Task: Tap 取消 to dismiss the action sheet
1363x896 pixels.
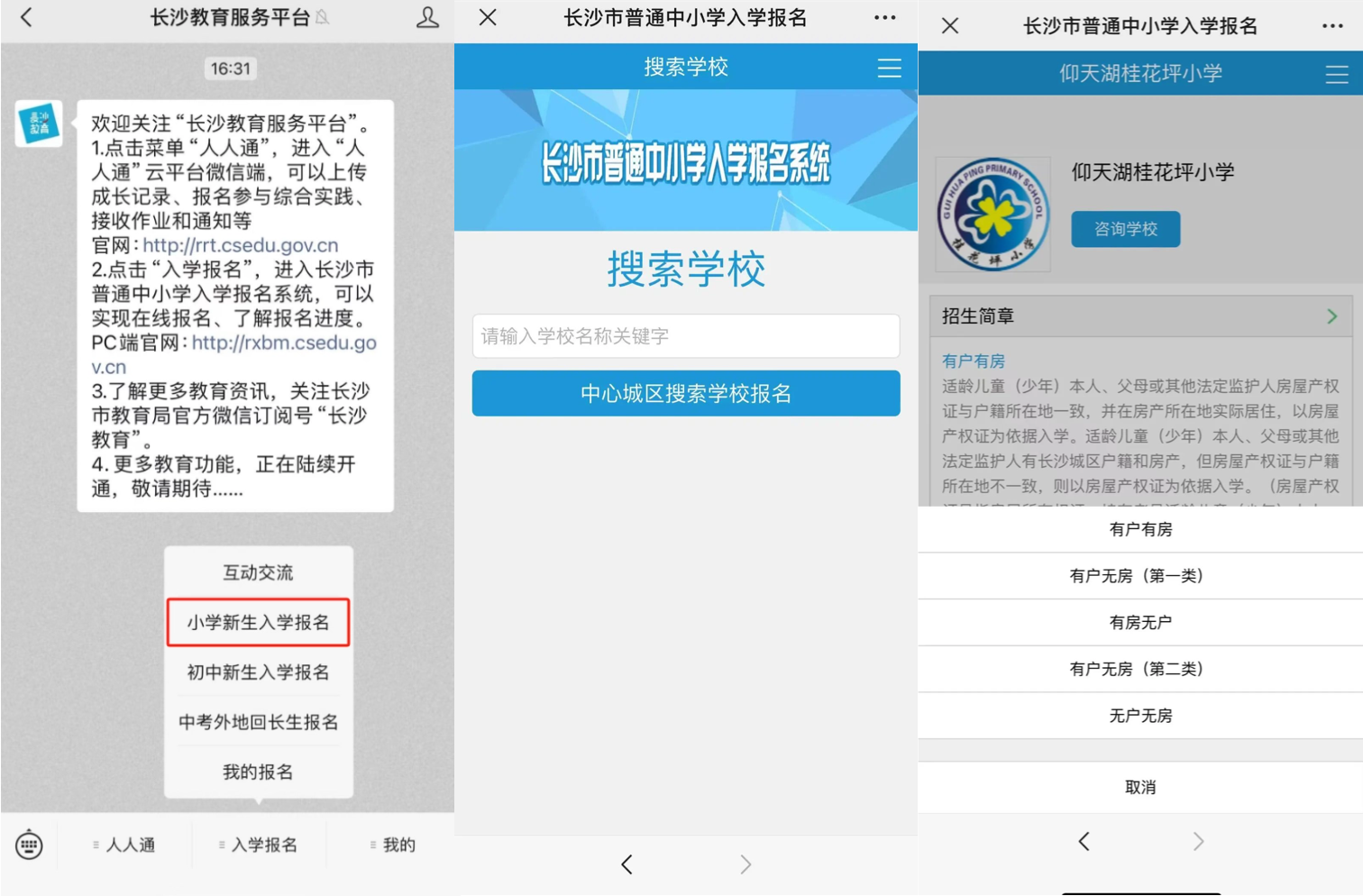Action: pos(1139,787)
